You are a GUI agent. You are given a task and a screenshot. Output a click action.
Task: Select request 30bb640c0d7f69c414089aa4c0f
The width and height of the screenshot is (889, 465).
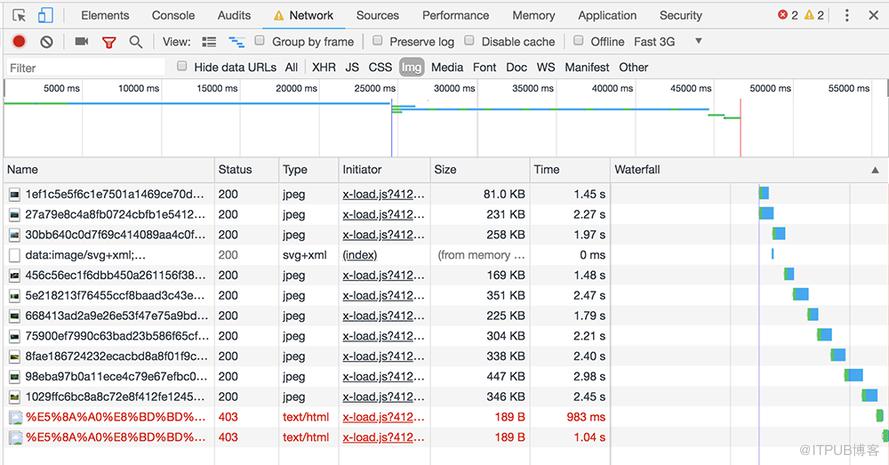coord(115,235)
